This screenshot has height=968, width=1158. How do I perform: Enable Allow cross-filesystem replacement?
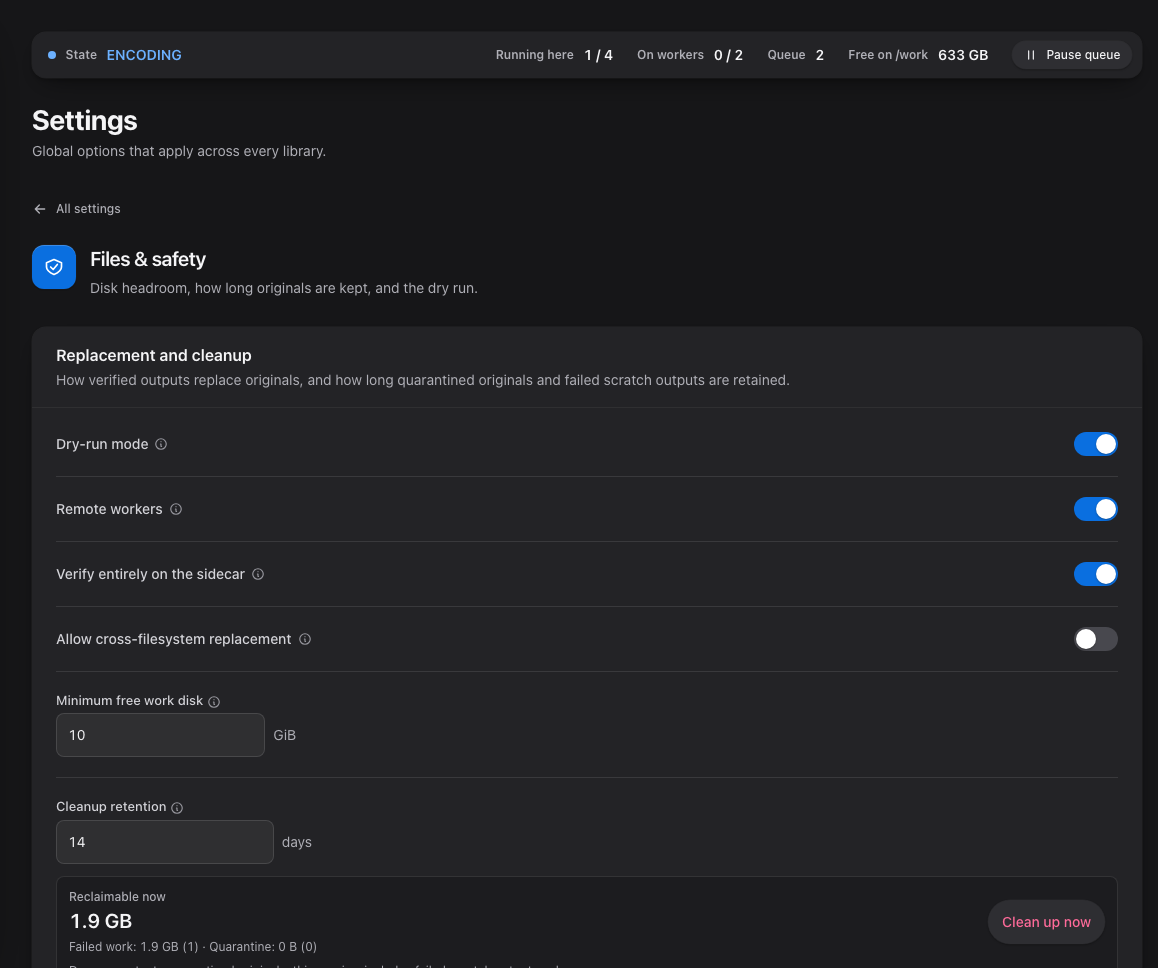(x=1095, y=639)
